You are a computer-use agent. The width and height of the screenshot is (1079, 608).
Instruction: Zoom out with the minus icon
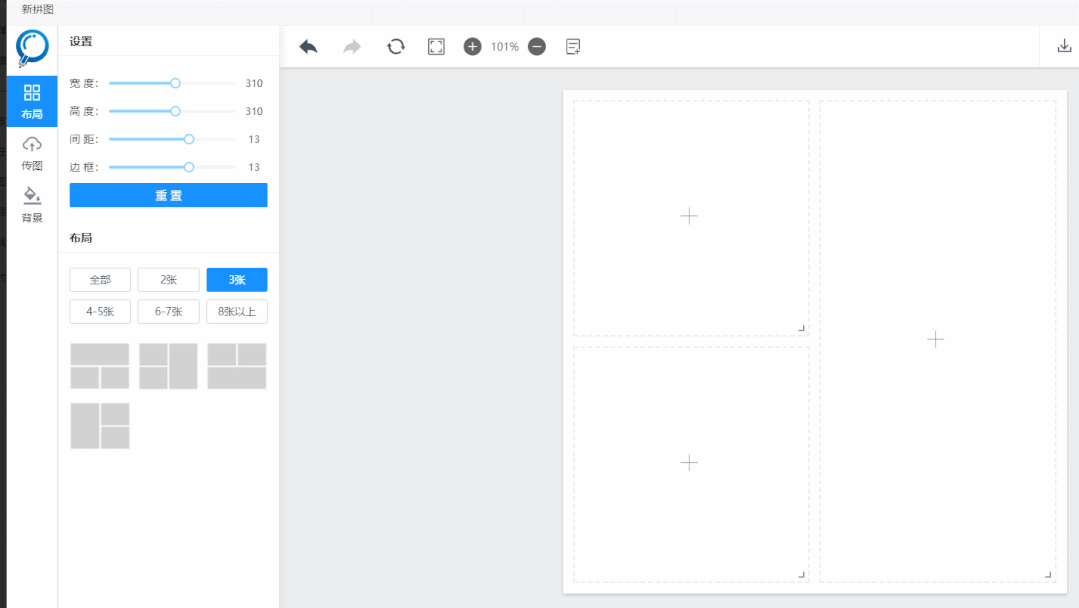pos(537,47)
